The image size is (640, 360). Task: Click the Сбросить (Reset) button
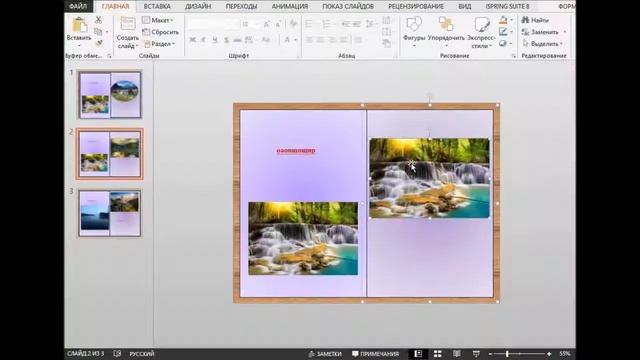click(160, 32)
